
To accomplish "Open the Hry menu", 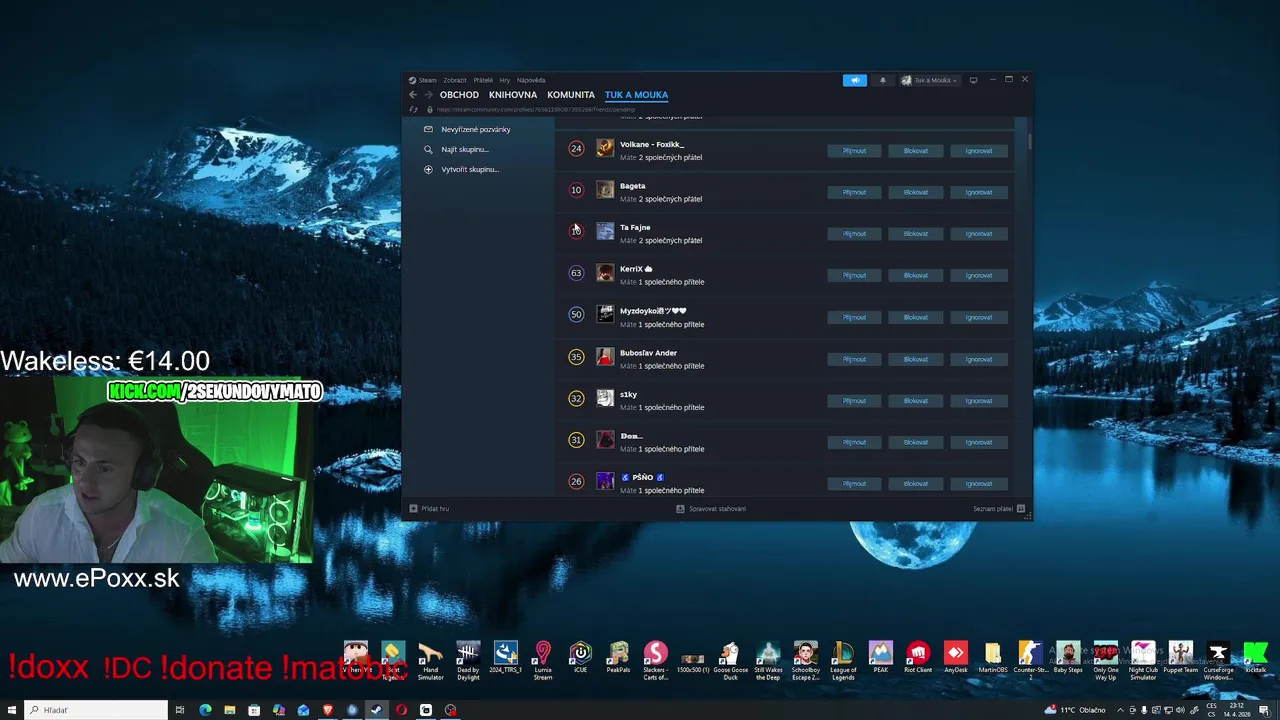I will [505, 80].
